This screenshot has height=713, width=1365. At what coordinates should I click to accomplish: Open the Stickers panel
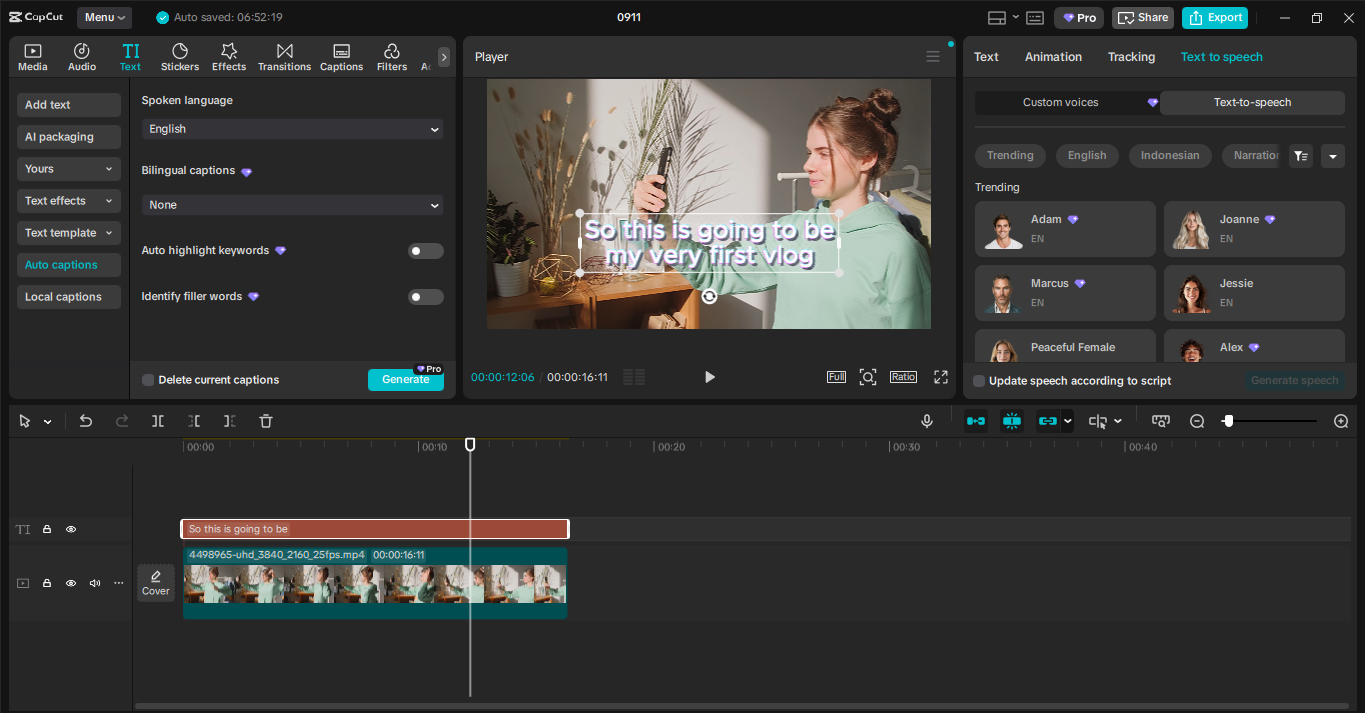(x=179, y=56)
